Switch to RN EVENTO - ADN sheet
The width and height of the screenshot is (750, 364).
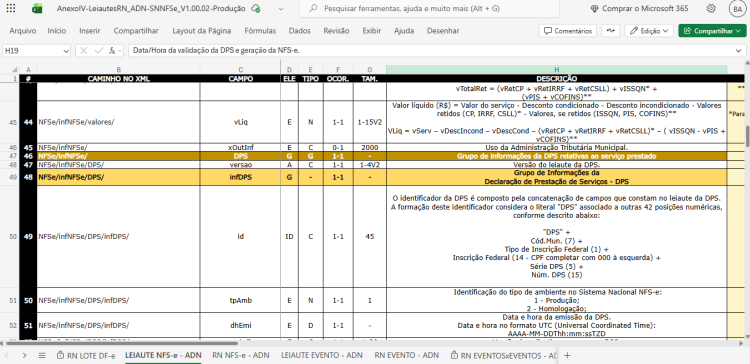pos(407,355)
